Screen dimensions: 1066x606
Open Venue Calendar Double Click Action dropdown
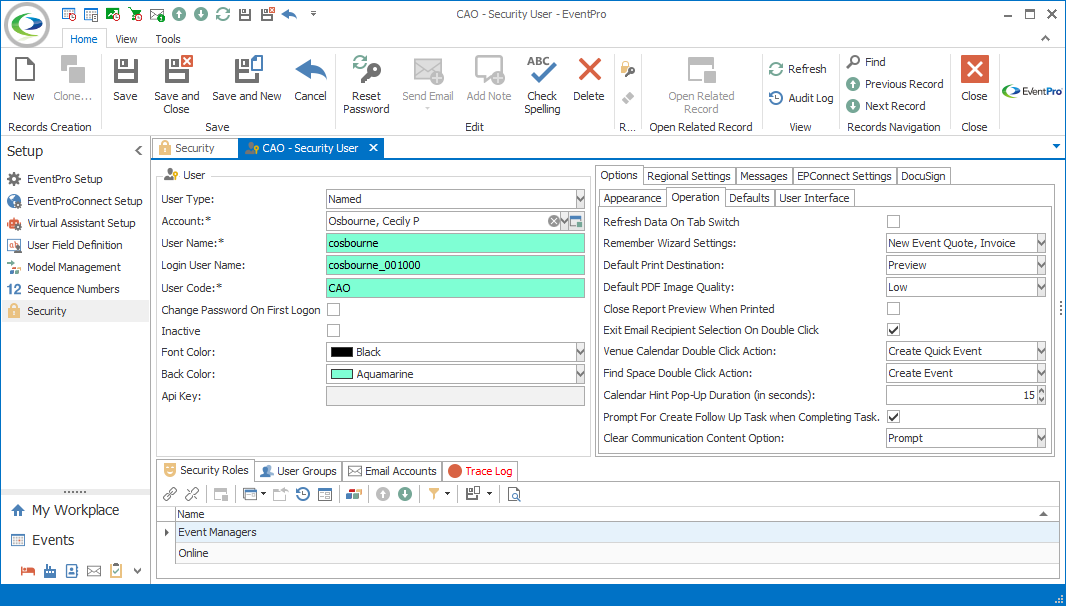pos(1041,351)
